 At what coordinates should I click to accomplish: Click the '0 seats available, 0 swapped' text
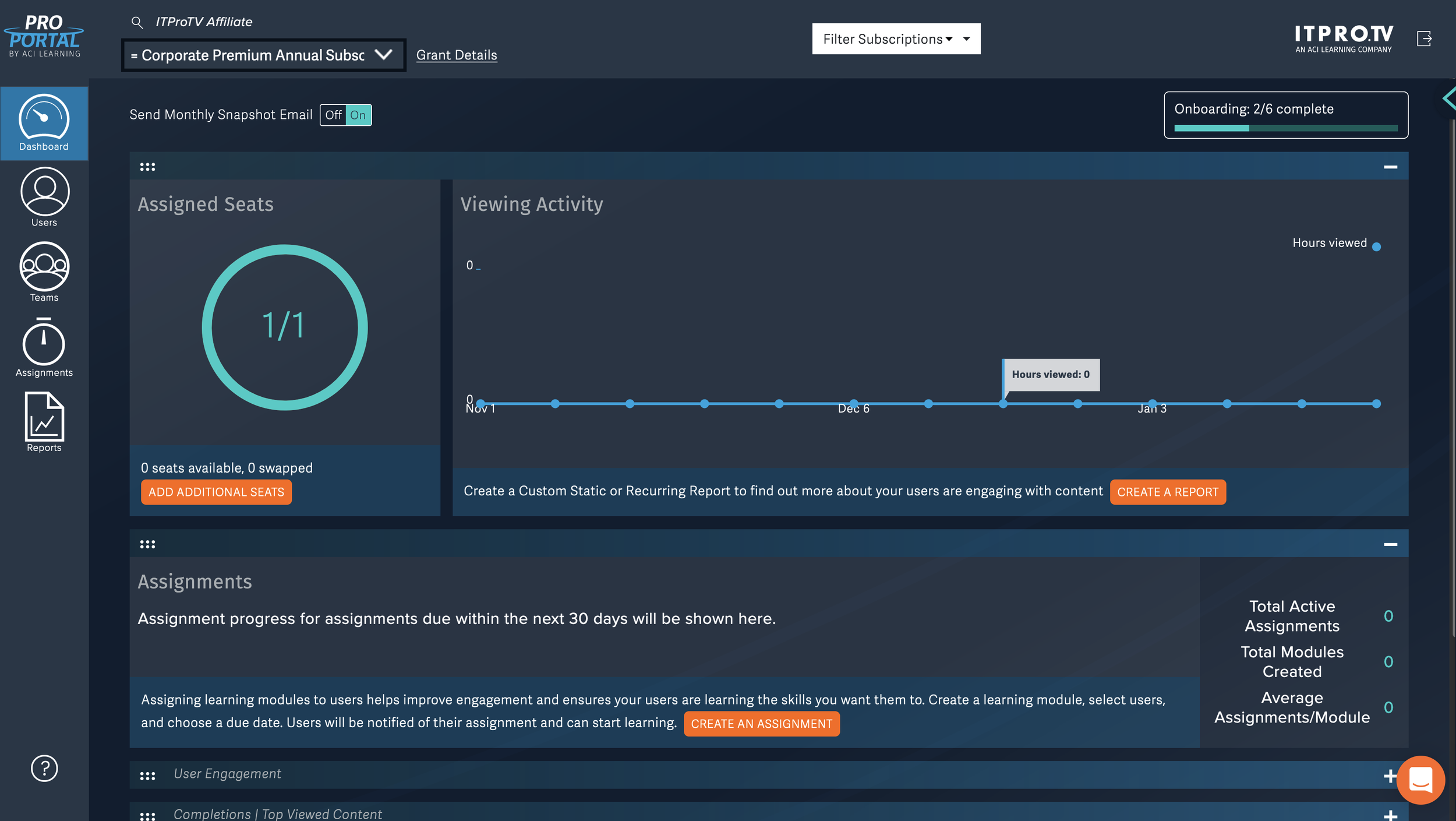227,468
